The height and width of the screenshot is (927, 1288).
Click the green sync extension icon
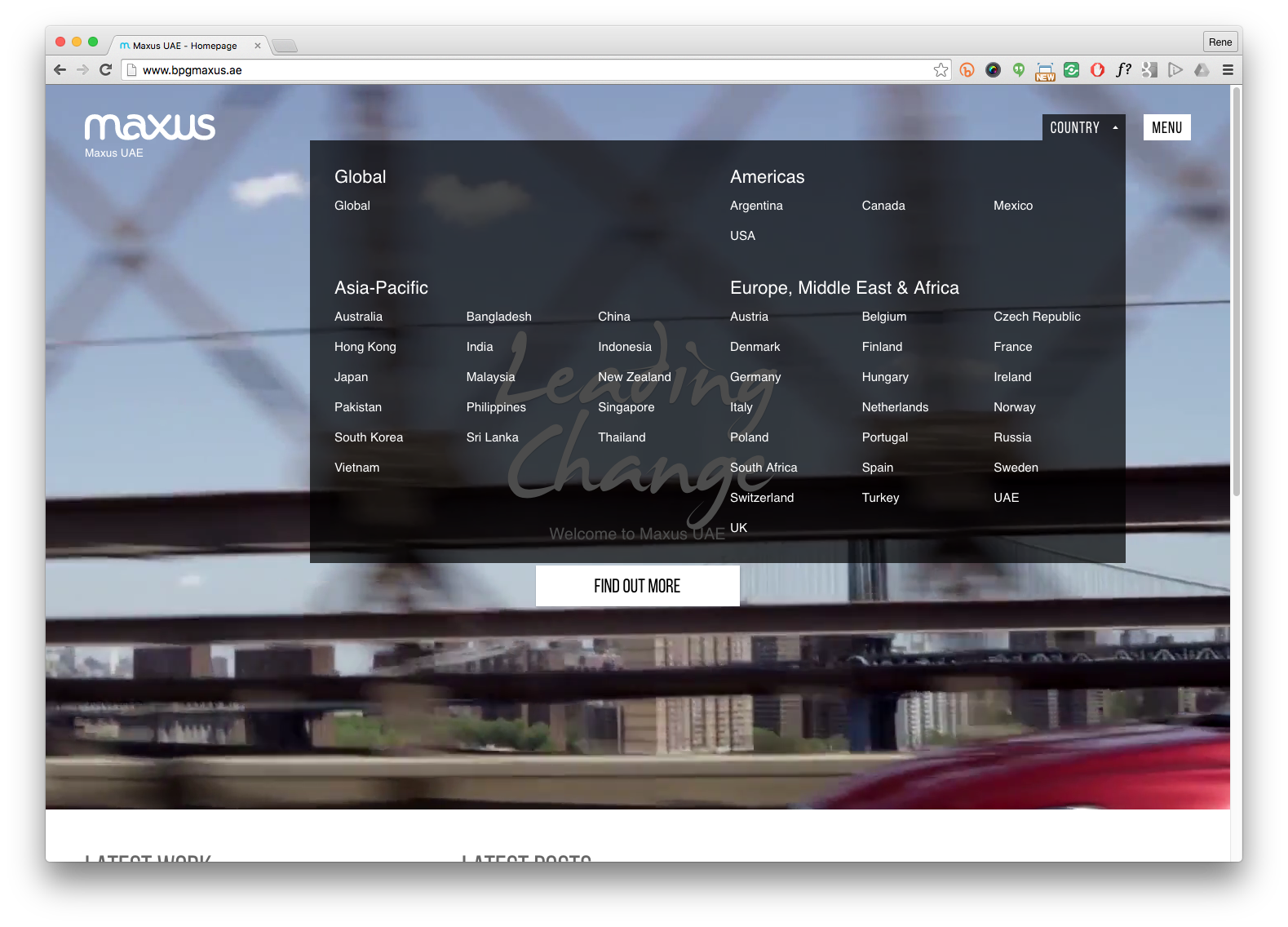(x=1072, y=70)
